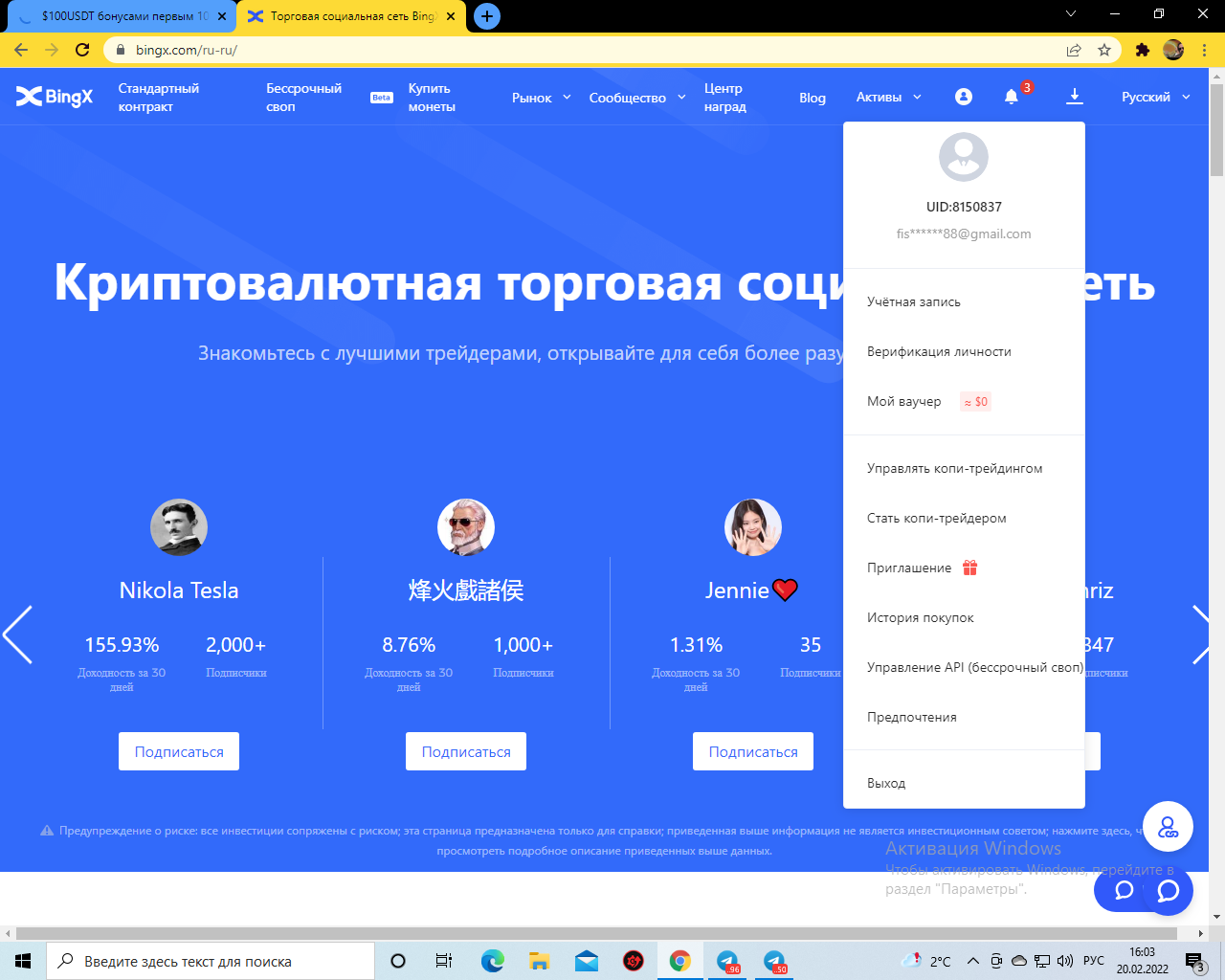
Task: Open Telegram with the 96 badge
Action: tap(727, 961)
